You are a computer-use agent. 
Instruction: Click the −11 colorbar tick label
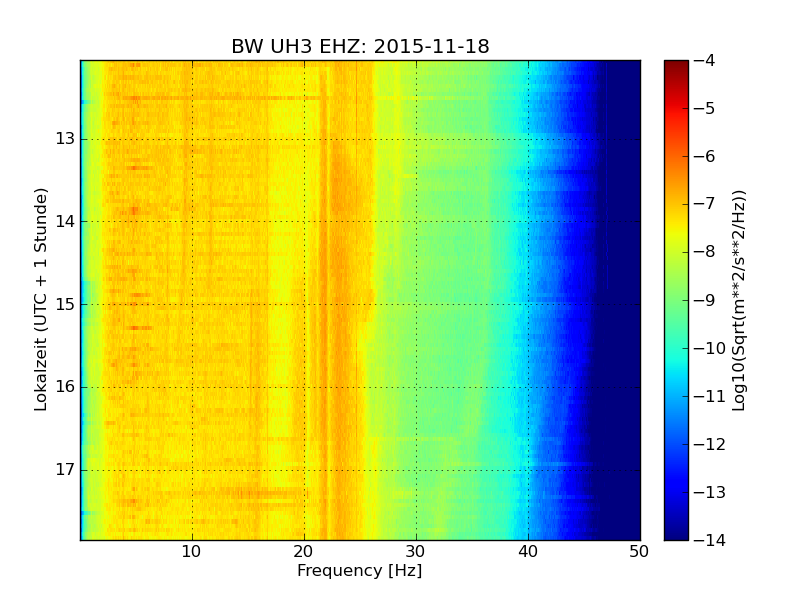pyautogui.click(x=710, y=396)
